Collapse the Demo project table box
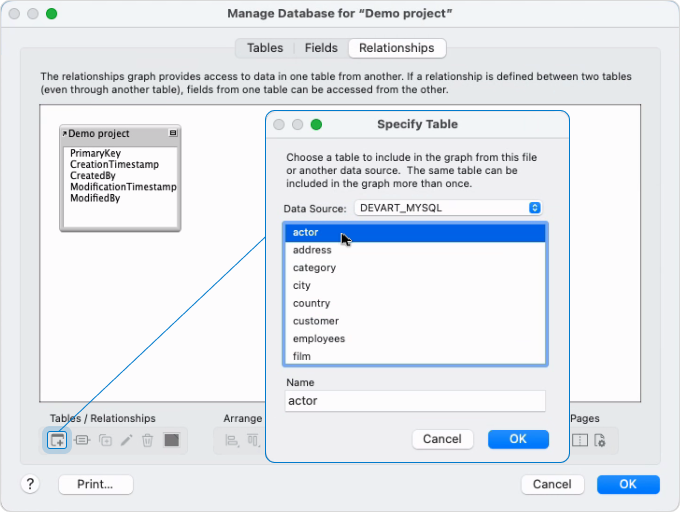The image size is (680, 512). pyautogui.click(x=173, y=133)
